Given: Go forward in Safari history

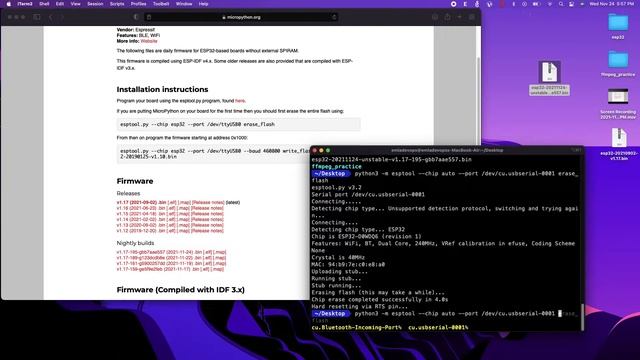Looking at the screenshot, I should coord(62,17).
